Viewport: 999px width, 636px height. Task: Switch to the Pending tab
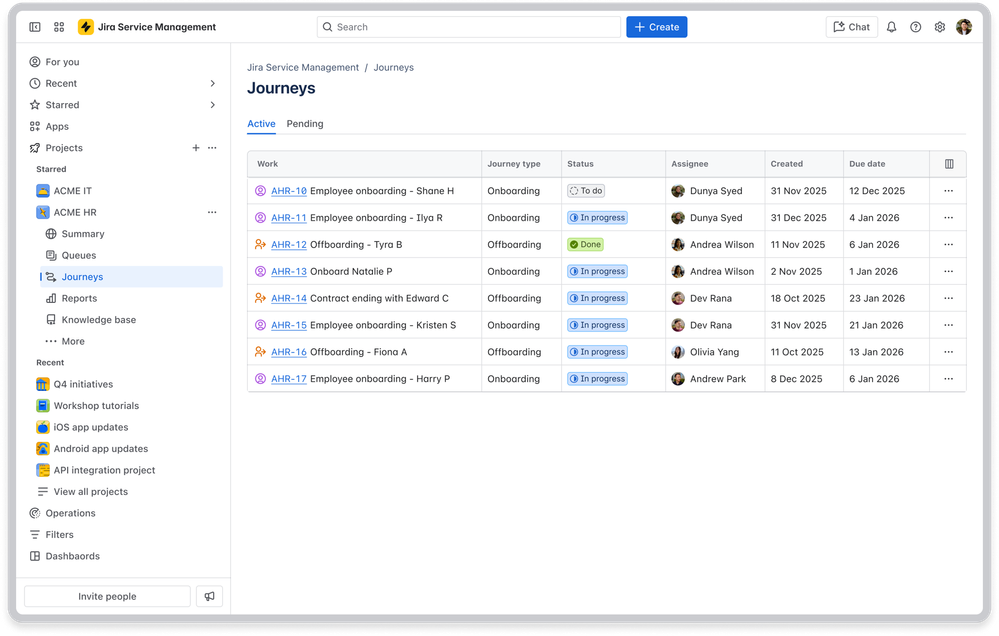(x=305, y=124)
